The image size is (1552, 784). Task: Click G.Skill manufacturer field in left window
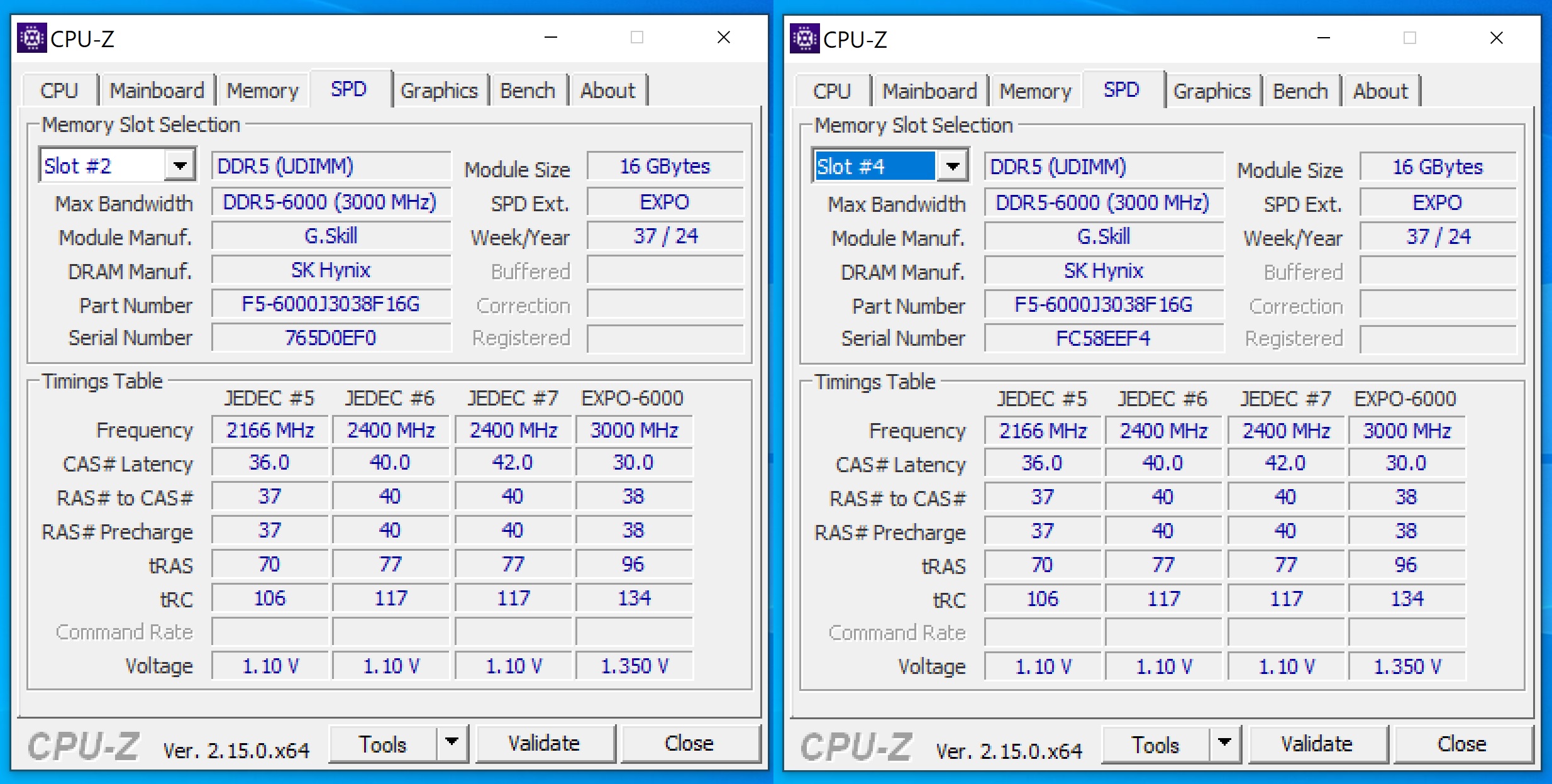331,236
